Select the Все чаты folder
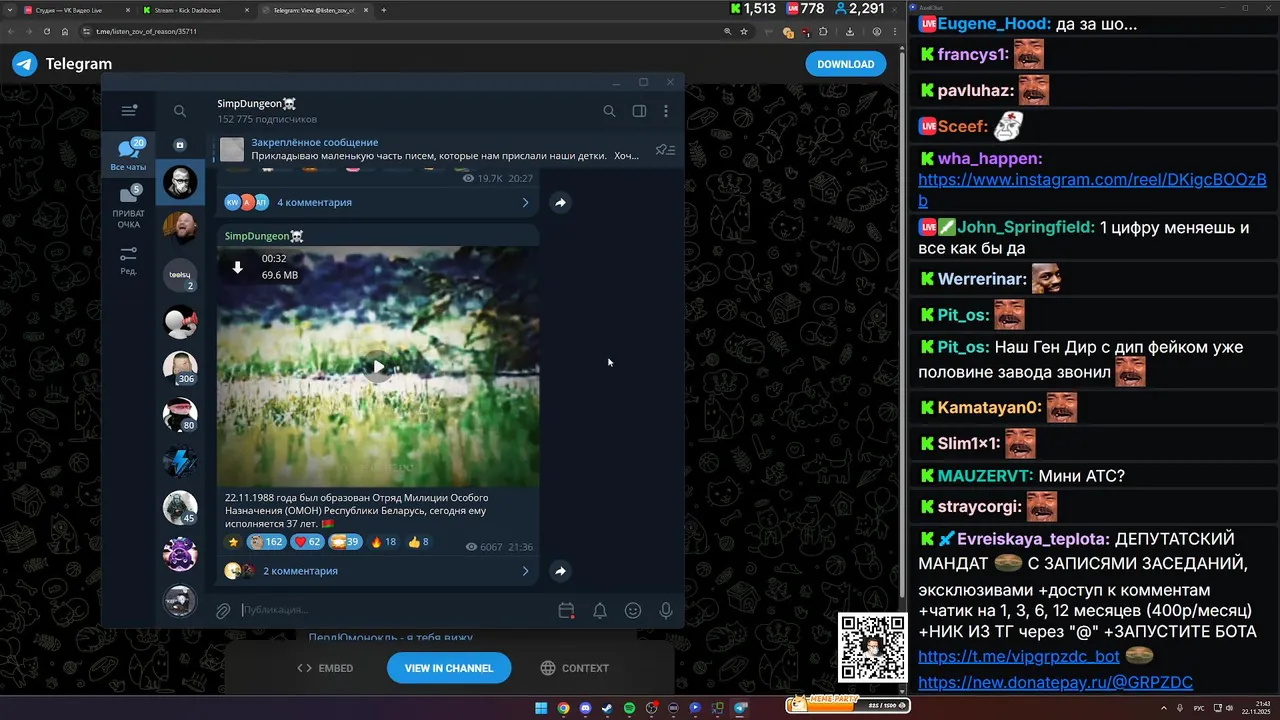This screenshot has width=1280, height=720. [x=128, y=156]
